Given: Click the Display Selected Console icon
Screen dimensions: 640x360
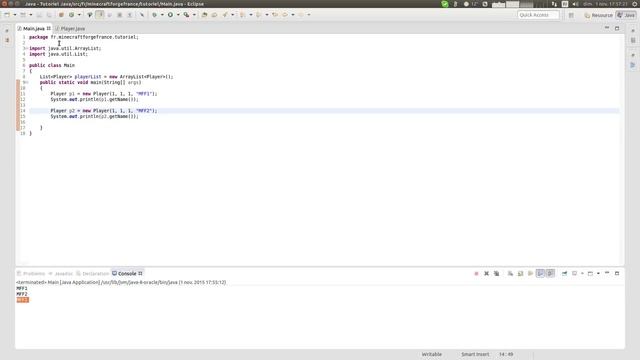Looking at the screenshot, I should click(574, 273).
